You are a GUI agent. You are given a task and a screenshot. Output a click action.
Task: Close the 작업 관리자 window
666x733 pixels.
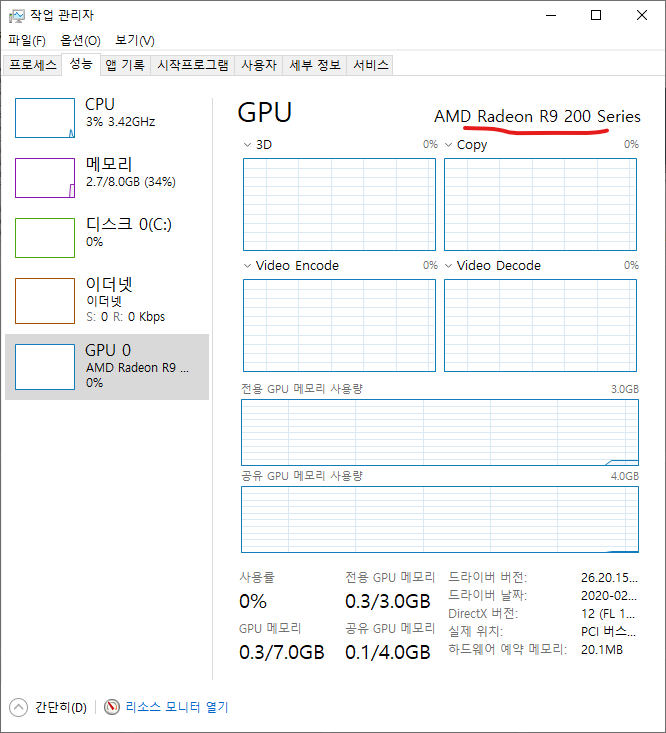point(642,15)
